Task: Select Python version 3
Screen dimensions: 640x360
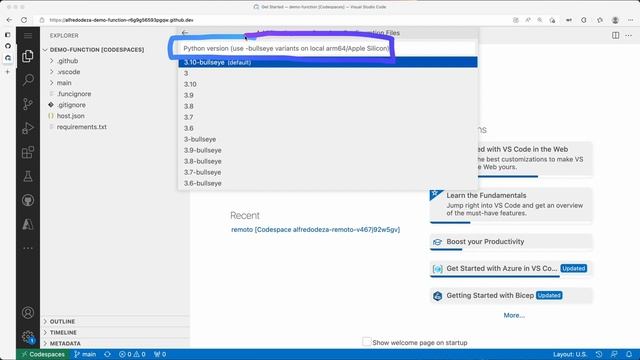Action: pyautogui.click(x=328, y=73)
